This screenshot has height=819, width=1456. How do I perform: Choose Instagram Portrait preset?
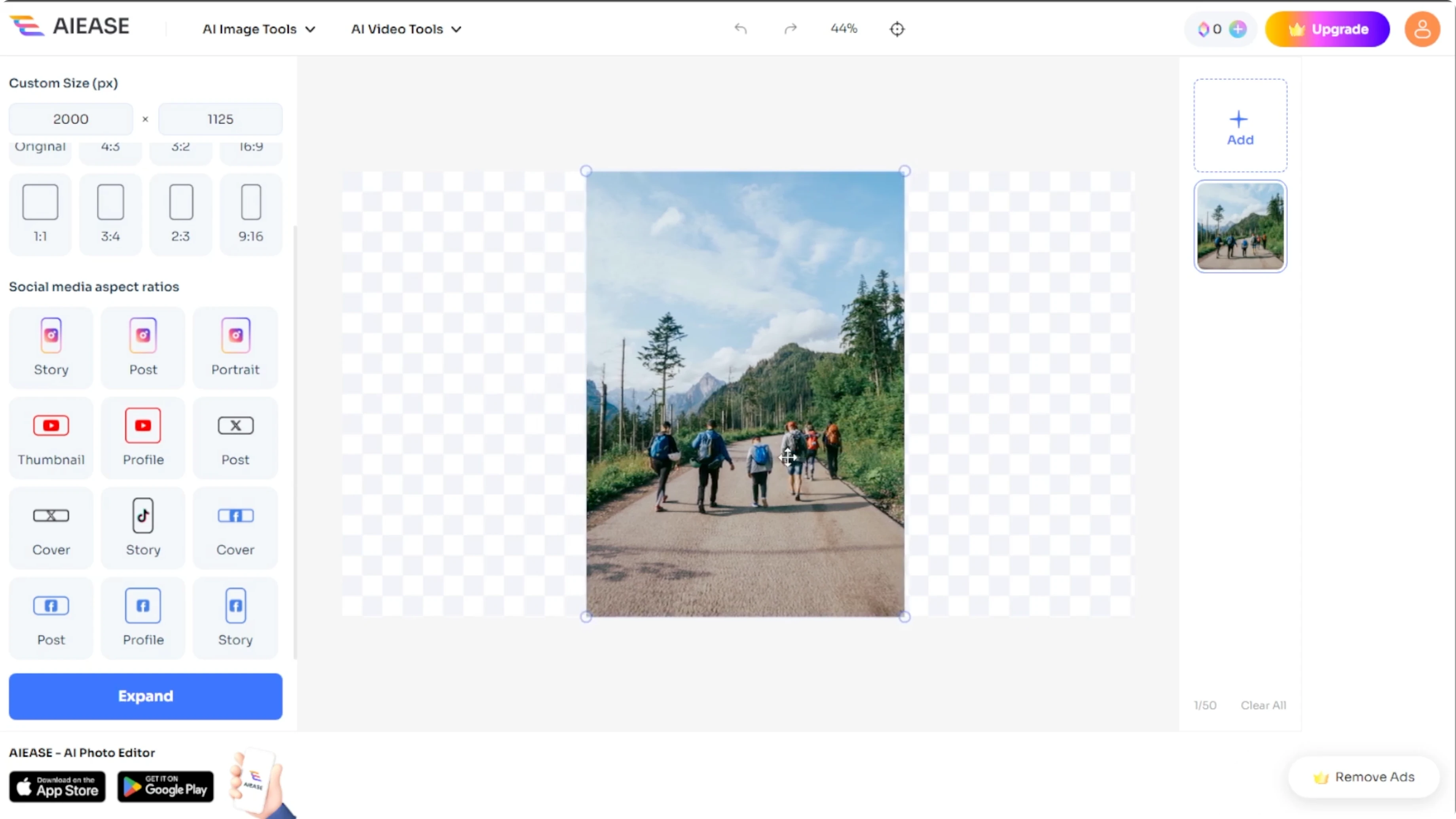coord(235,348)
